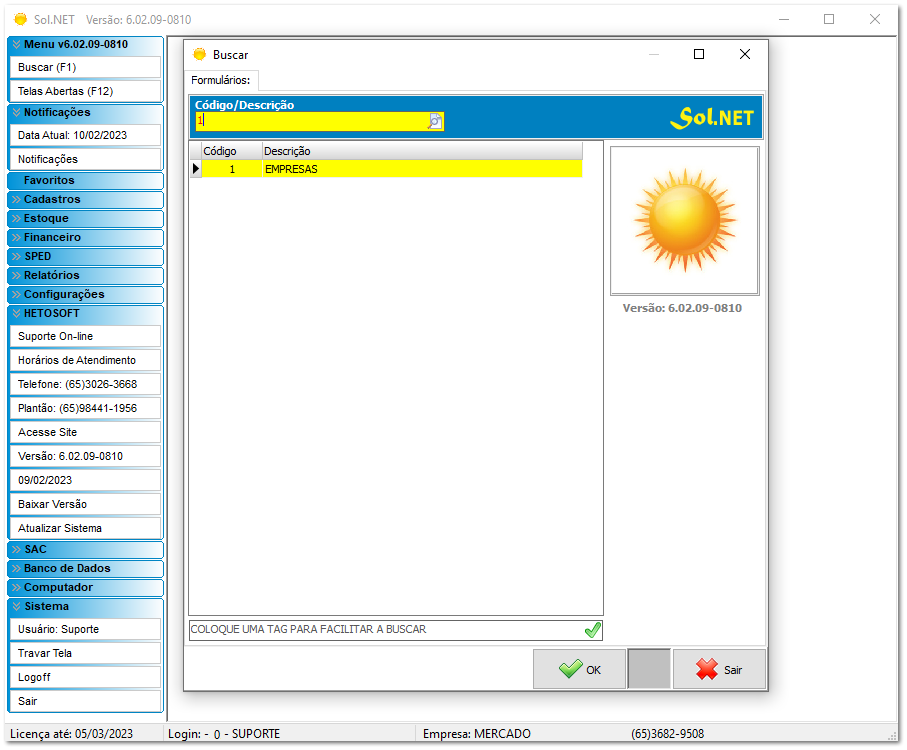Open the Formulários tab

221,80
